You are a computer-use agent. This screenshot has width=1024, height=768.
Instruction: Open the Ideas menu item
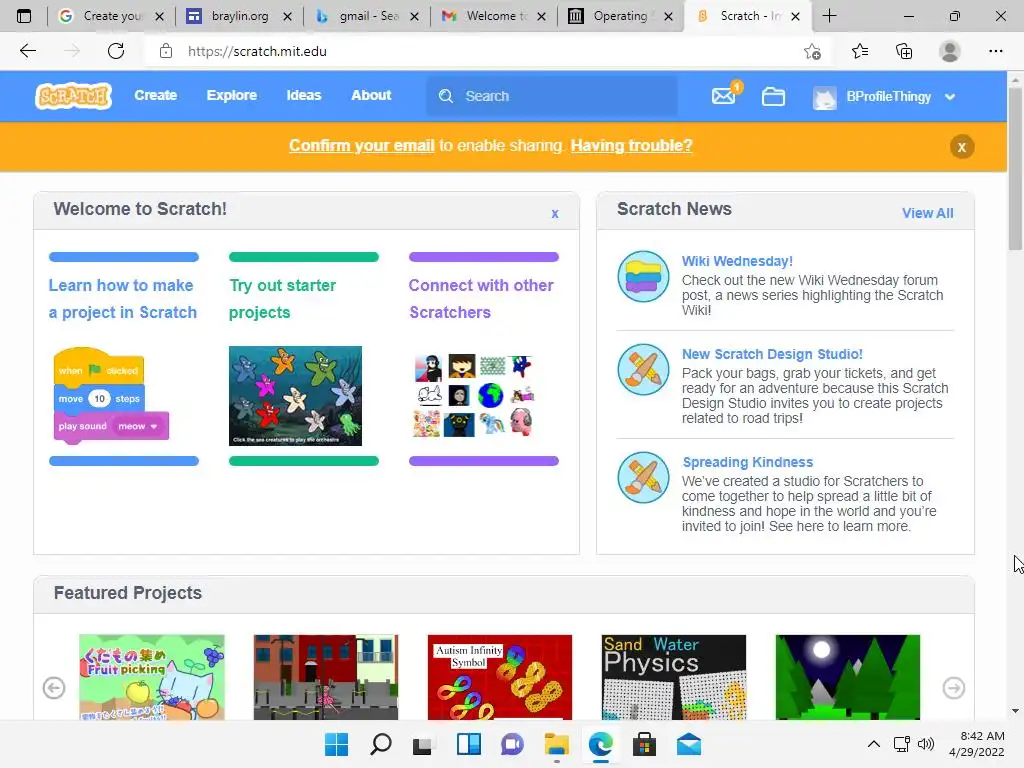[x=304, y=95]
